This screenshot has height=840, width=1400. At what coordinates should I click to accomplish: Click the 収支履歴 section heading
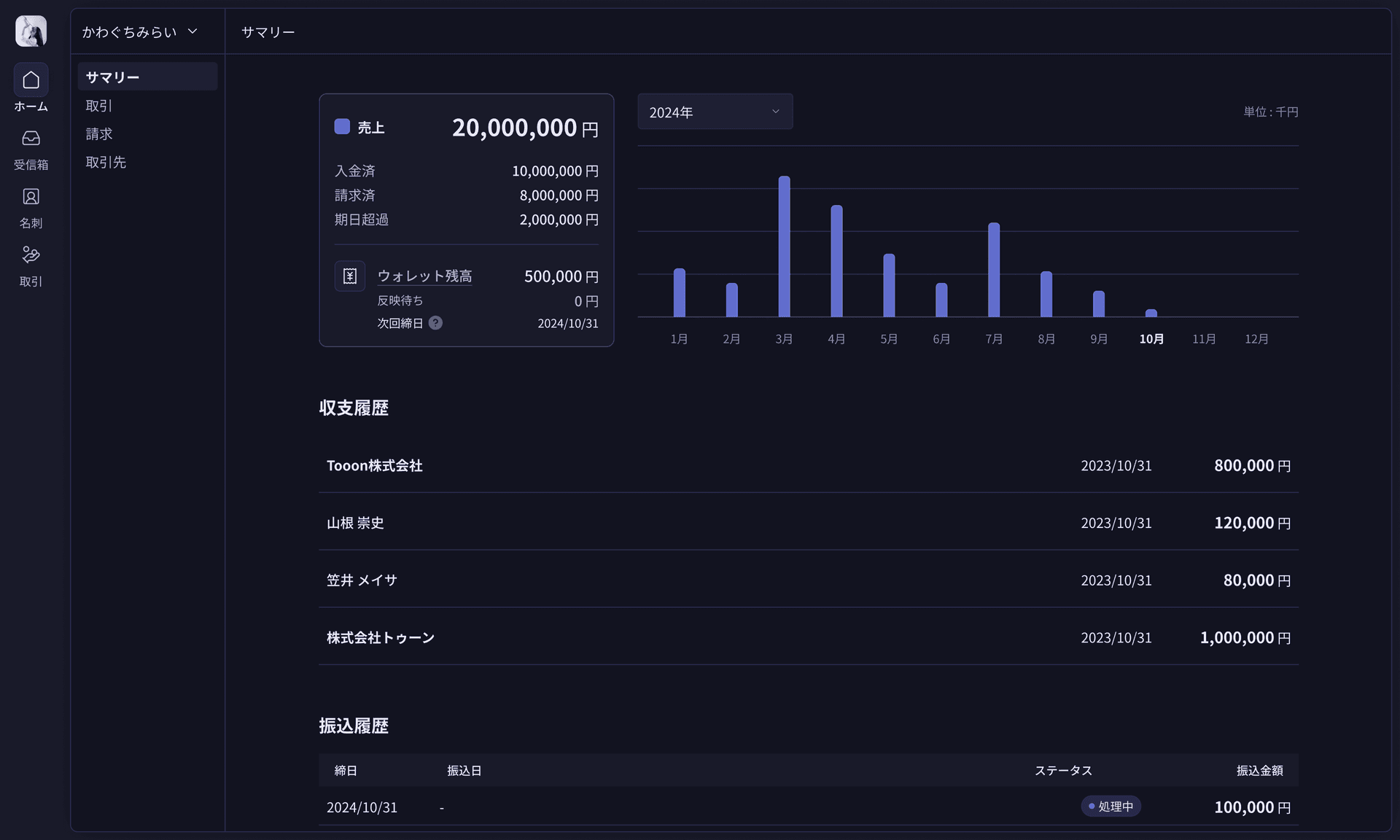[x=354, y=408]
